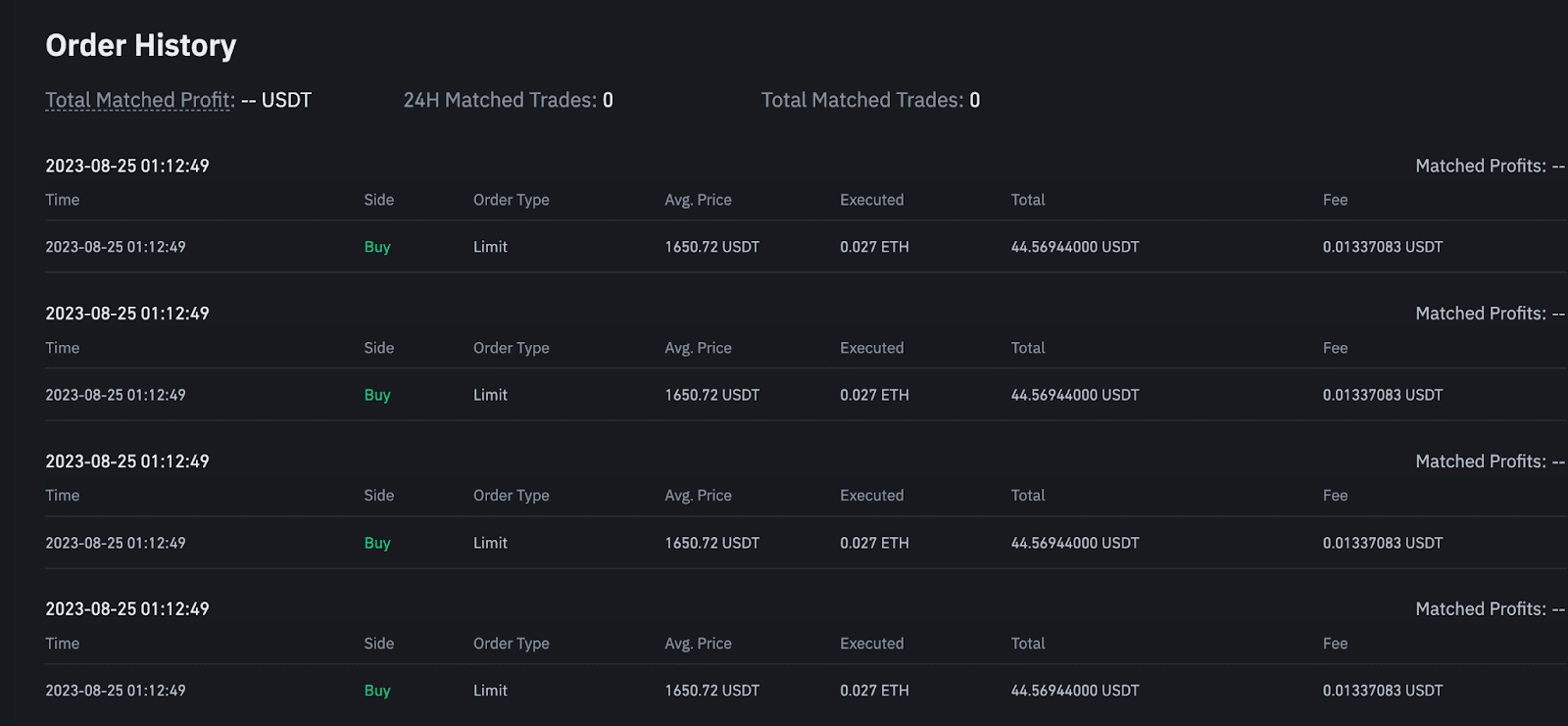The image size is (1568, 726).
Task: Click Order Type header in second order table
Action: point(511,348)
